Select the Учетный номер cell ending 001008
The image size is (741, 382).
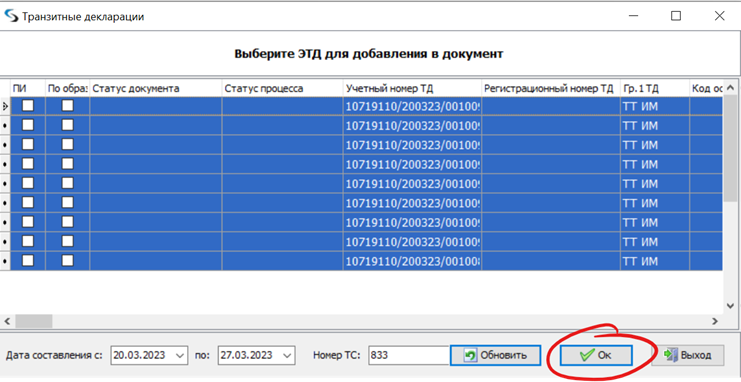click(413, 261)
